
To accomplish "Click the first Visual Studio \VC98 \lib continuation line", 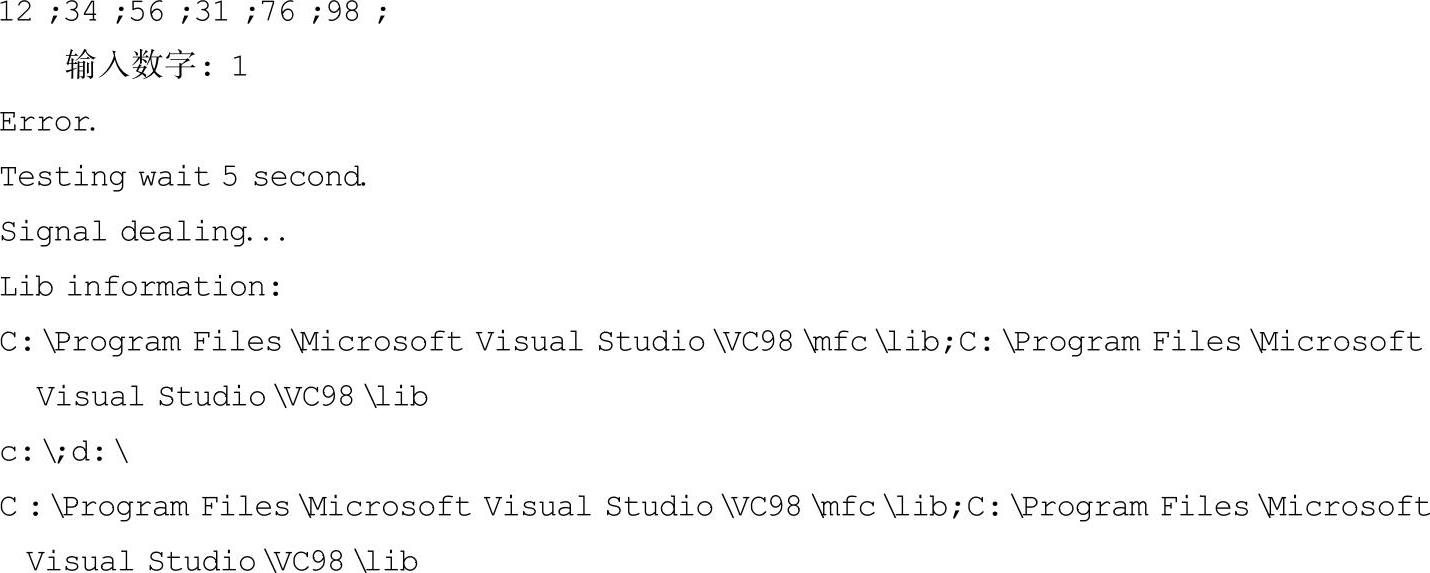I will click(x=232, y=397).
